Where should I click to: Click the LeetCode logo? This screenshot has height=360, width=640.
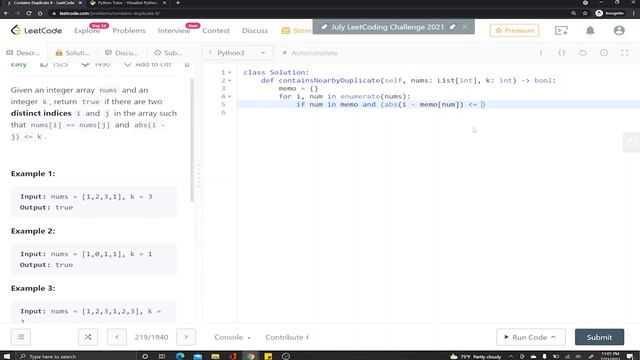(36, 30)
